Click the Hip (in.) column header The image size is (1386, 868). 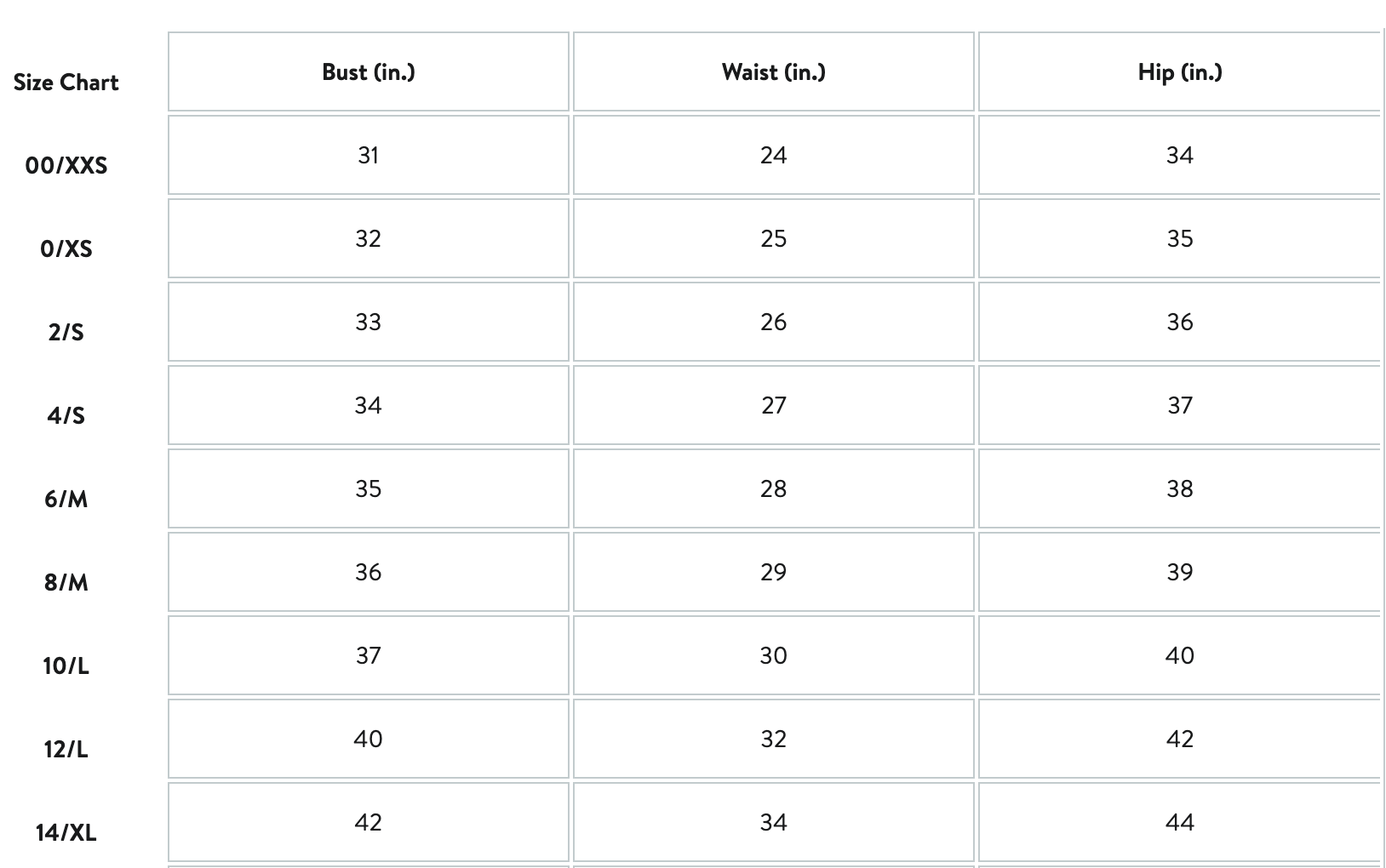(1179, 72)
